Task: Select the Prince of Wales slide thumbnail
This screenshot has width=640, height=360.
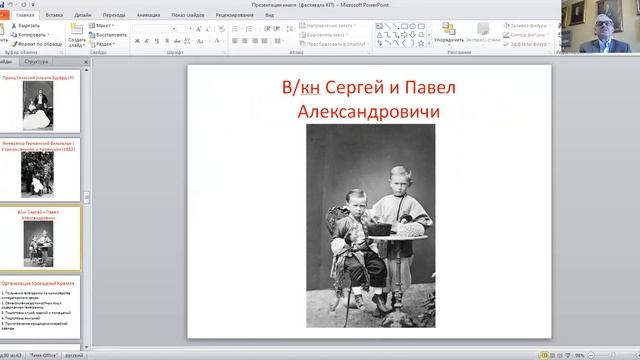Action: coord(40,101)
